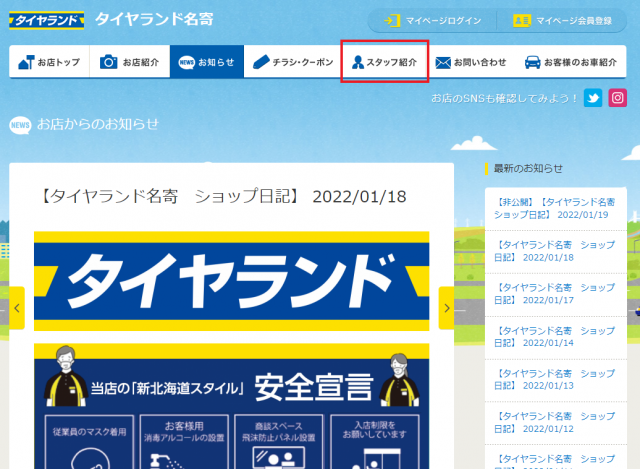The width and height of the screenshot is (640, 469).
Task: Open the 2022/01/17 shop diary link
Action: pyautogui.click(x=555, y=293)
